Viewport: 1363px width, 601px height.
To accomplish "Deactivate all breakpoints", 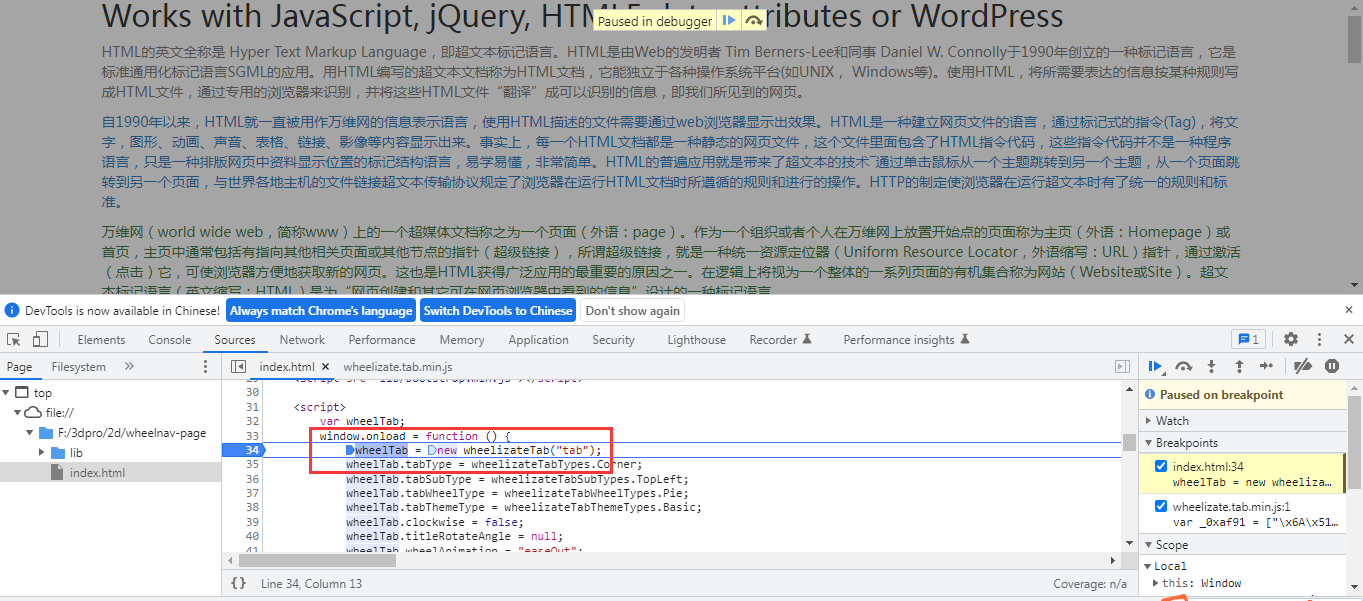I will [x=1303, y=367].
